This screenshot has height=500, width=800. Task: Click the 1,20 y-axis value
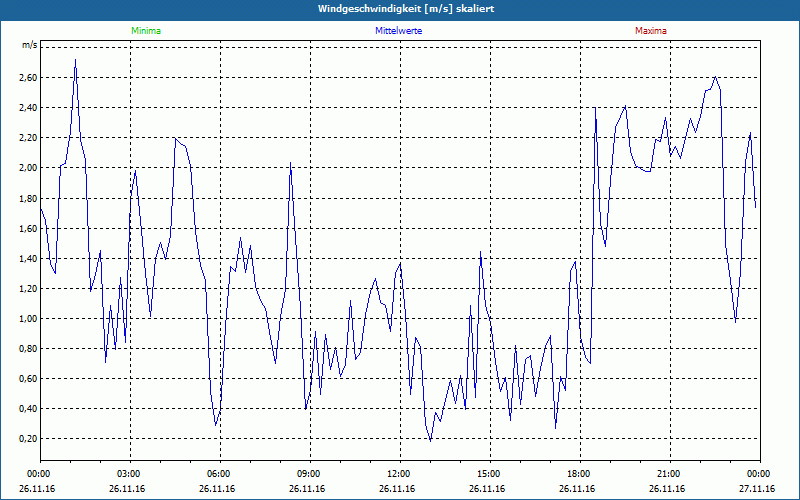[x=29, y=289]
